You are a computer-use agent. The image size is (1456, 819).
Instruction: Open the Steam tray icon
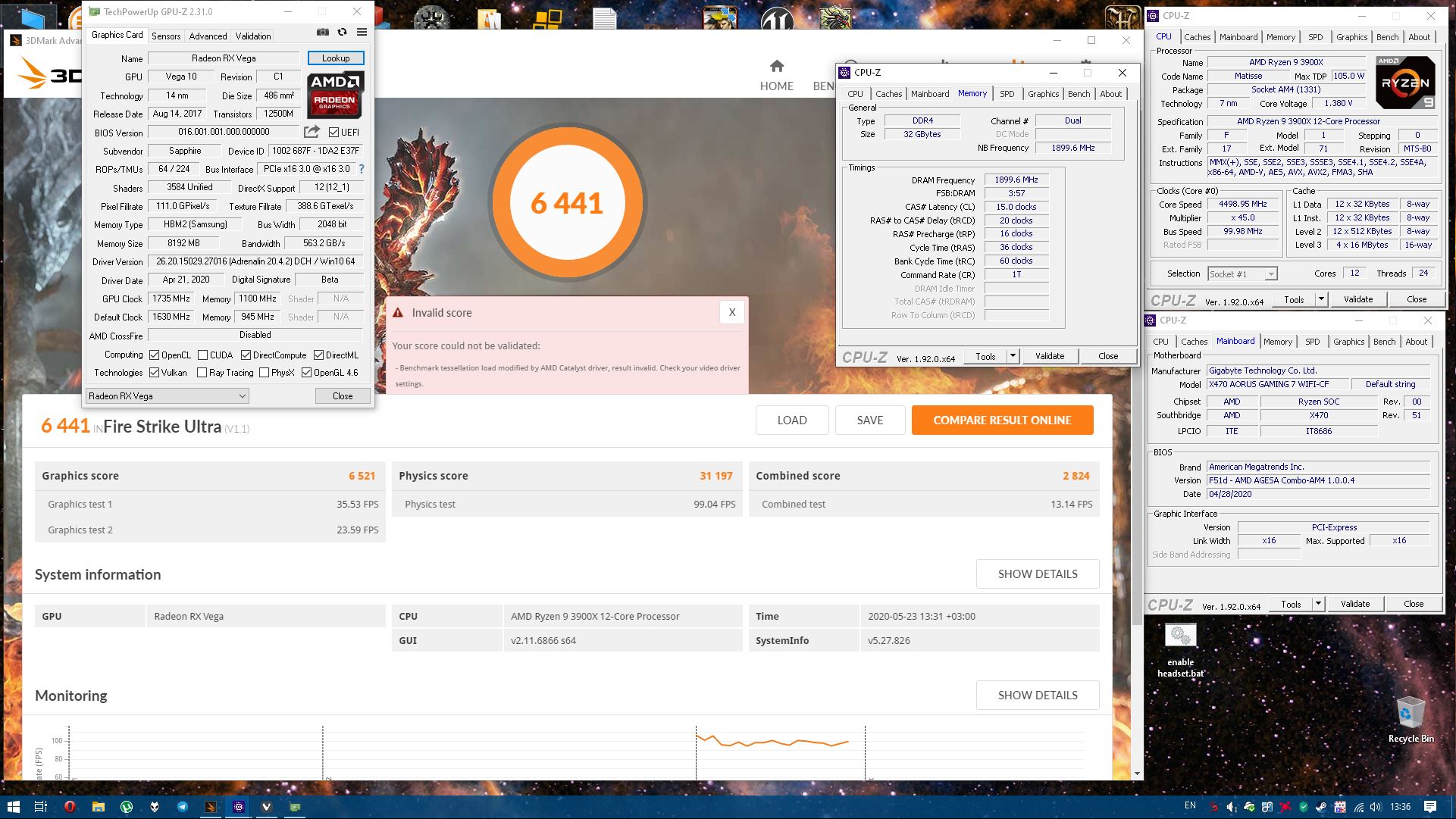tap(1321, 807)
